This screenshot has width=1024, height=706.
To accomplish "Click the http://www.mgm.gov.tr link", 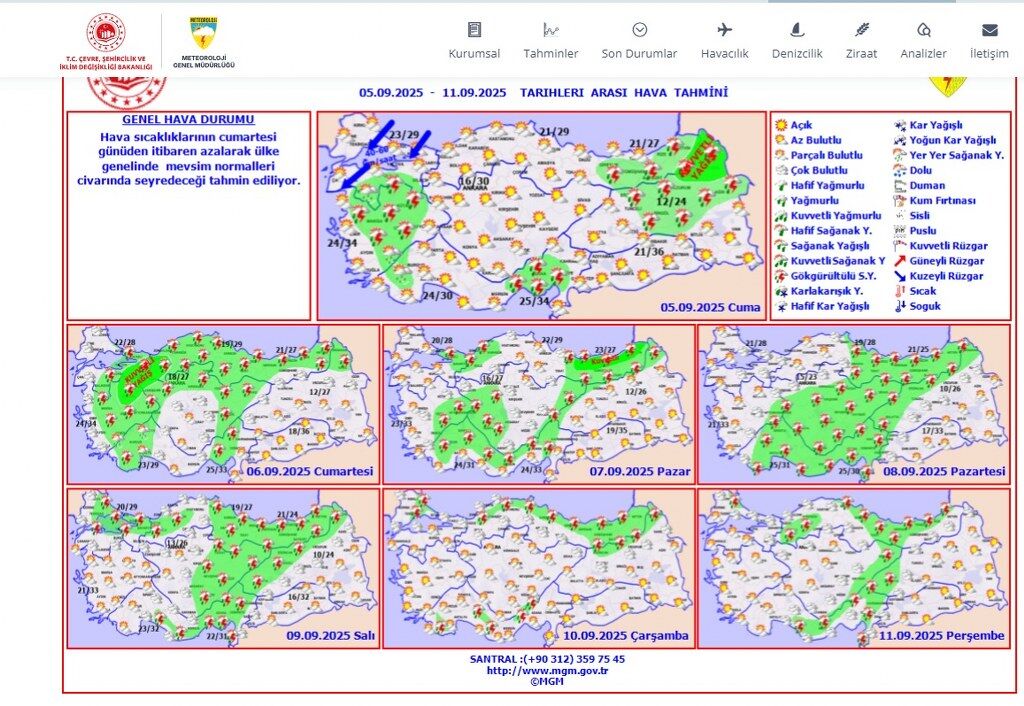I will (547, 670).
